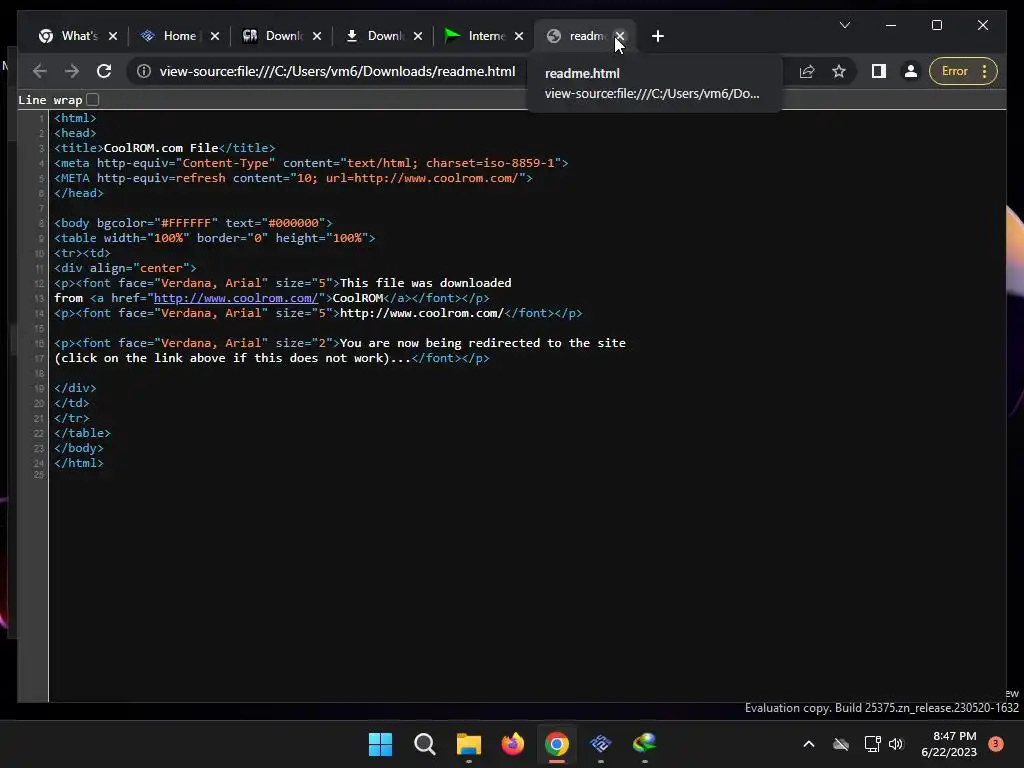Share this page icon
This screenshot has height=768, width=1024.
807,71
